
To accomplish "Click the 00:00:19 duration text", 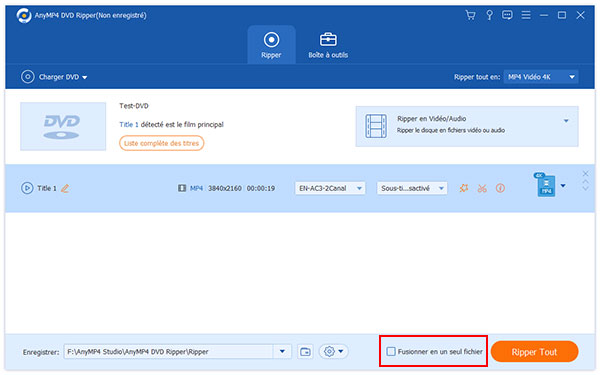I will [261, 188].
